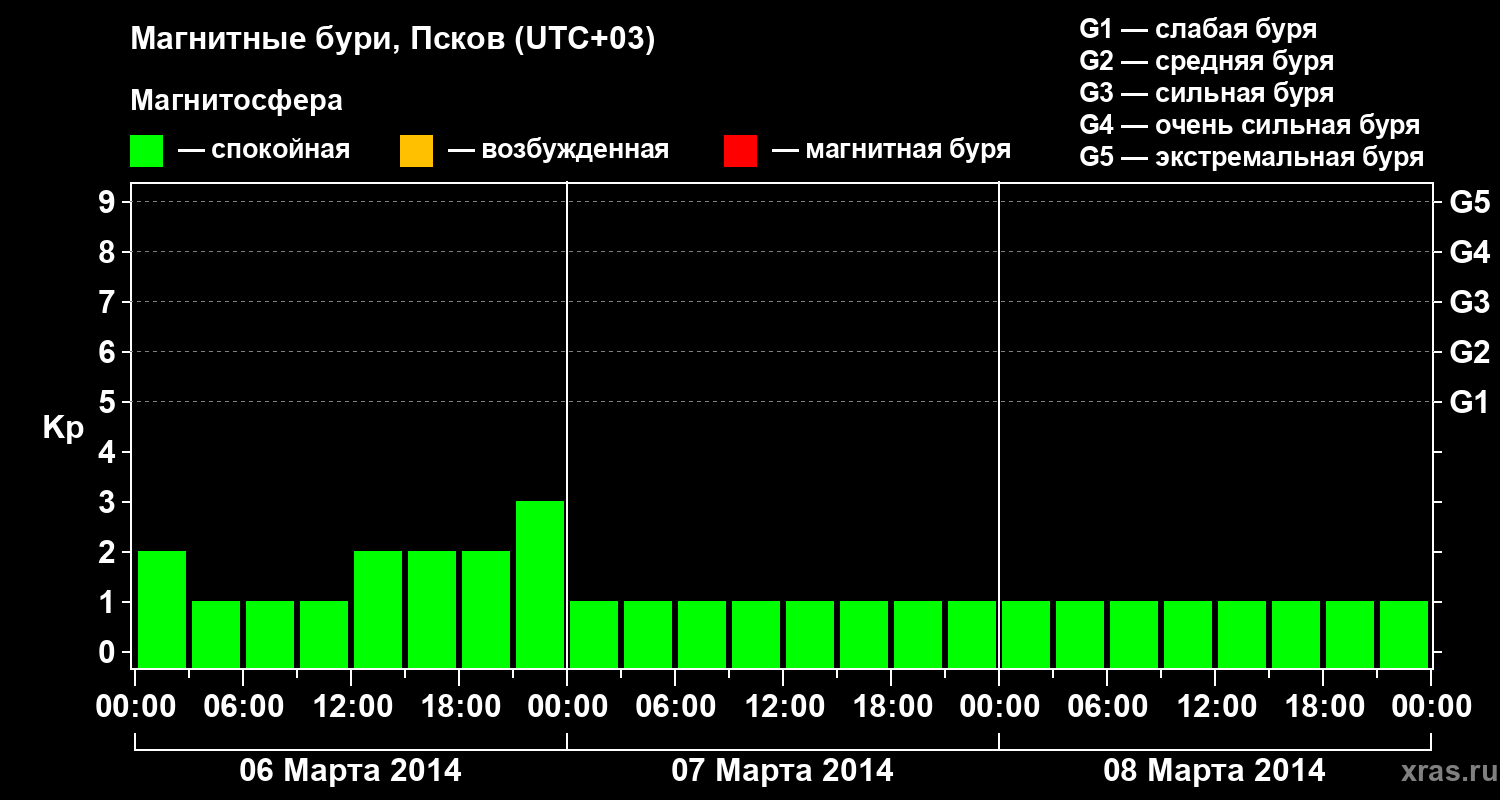1500x800 pixels.
Task: Click the tallest bar with Kp 3 on 06 March
Action: tap(540, 584)
